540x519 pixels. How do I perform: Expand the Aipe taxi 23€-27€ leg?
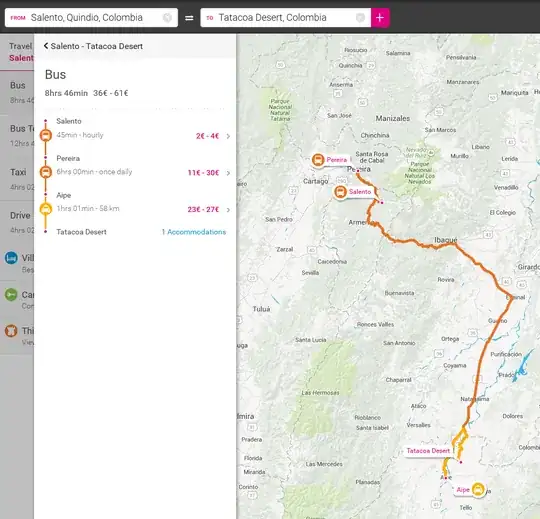tap(208, 210)
